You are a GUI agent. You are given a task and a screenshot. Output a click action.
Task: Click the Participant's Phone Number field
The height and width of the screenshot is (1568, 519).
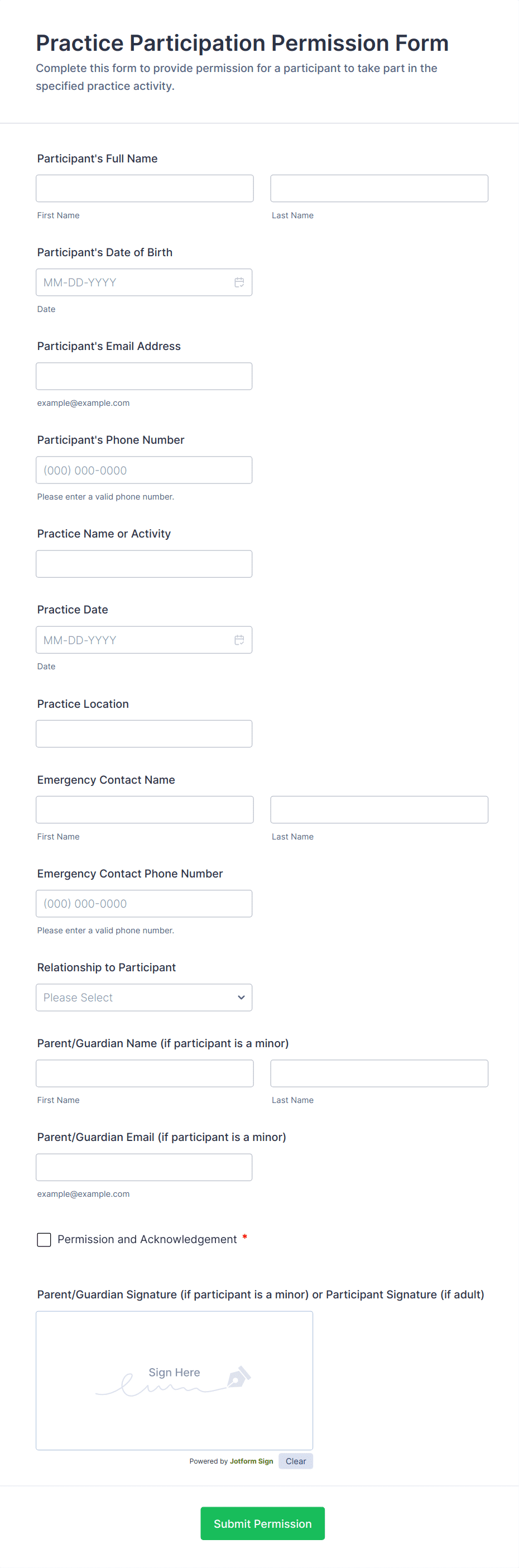[143, 470]
